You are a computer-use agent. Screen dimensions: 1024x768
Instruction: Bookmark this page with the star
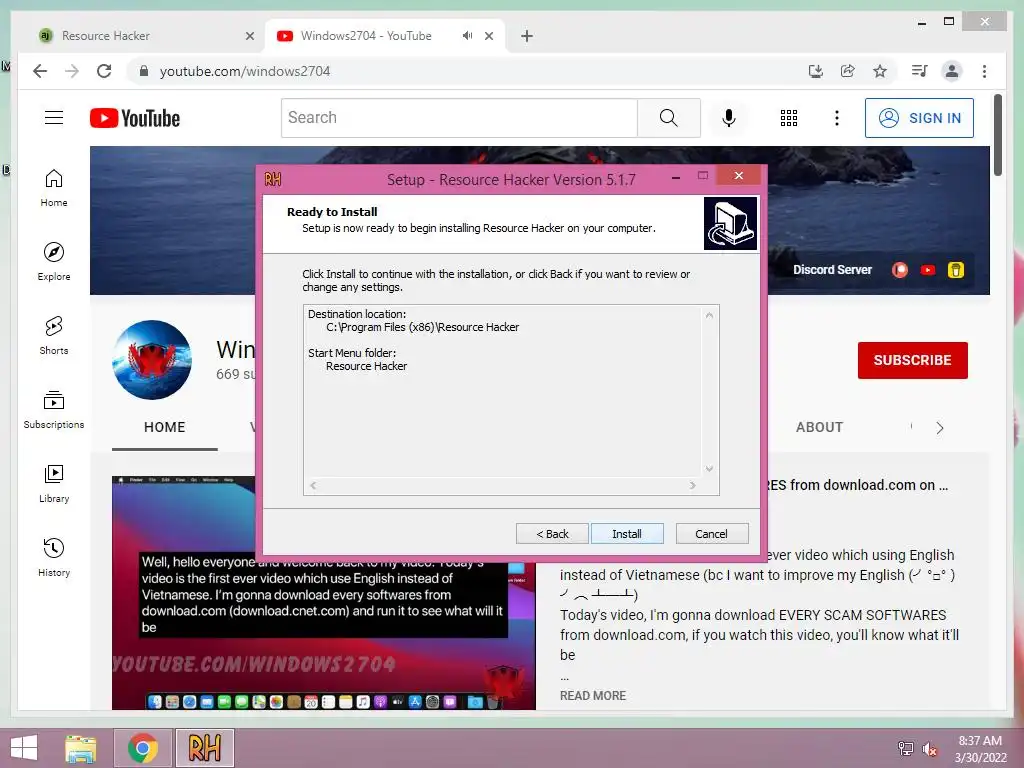[880, 71]
